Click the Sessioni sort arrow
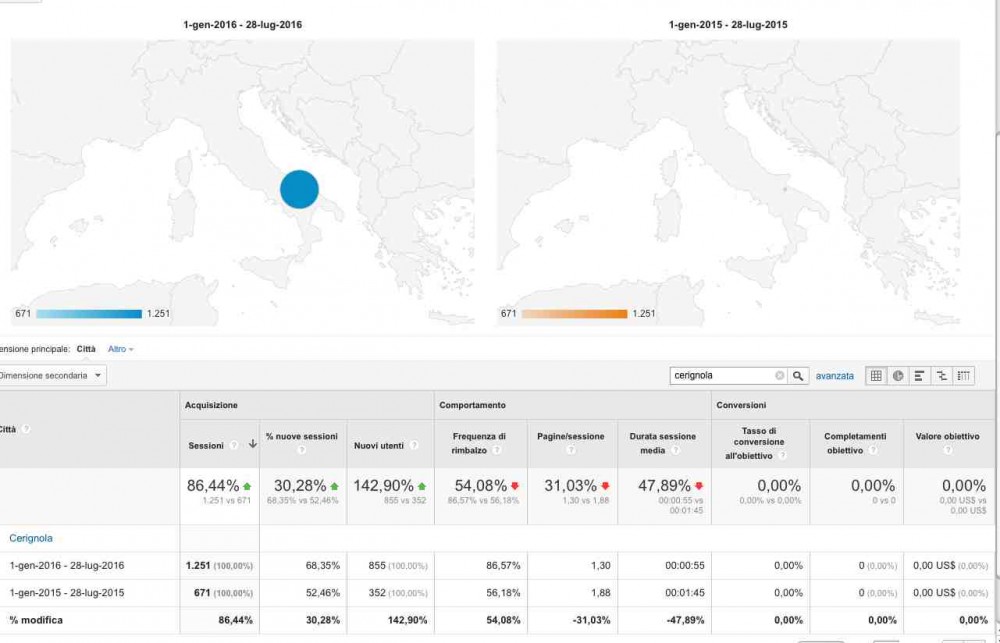This screenshot has height=643, width=1000. tap(252, 445)
